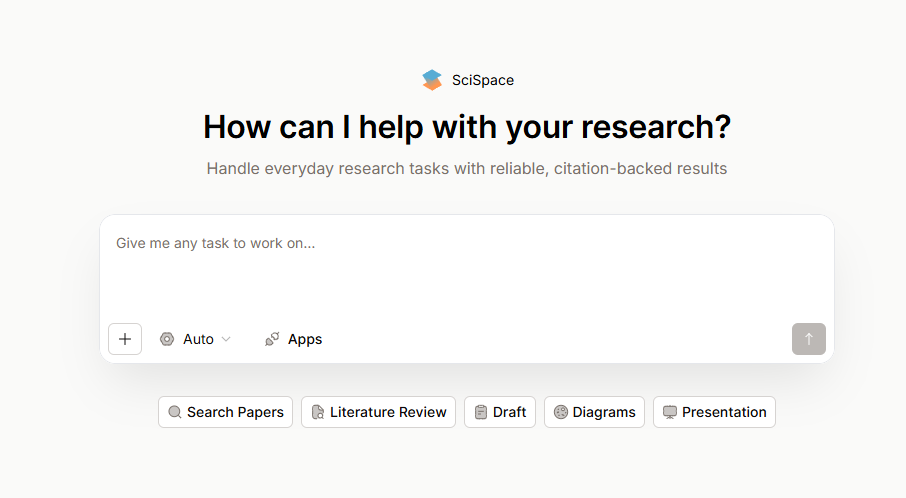
Task: Click the SciSpace brand name text
Action: pyautogui.click(x=483, y=80)
